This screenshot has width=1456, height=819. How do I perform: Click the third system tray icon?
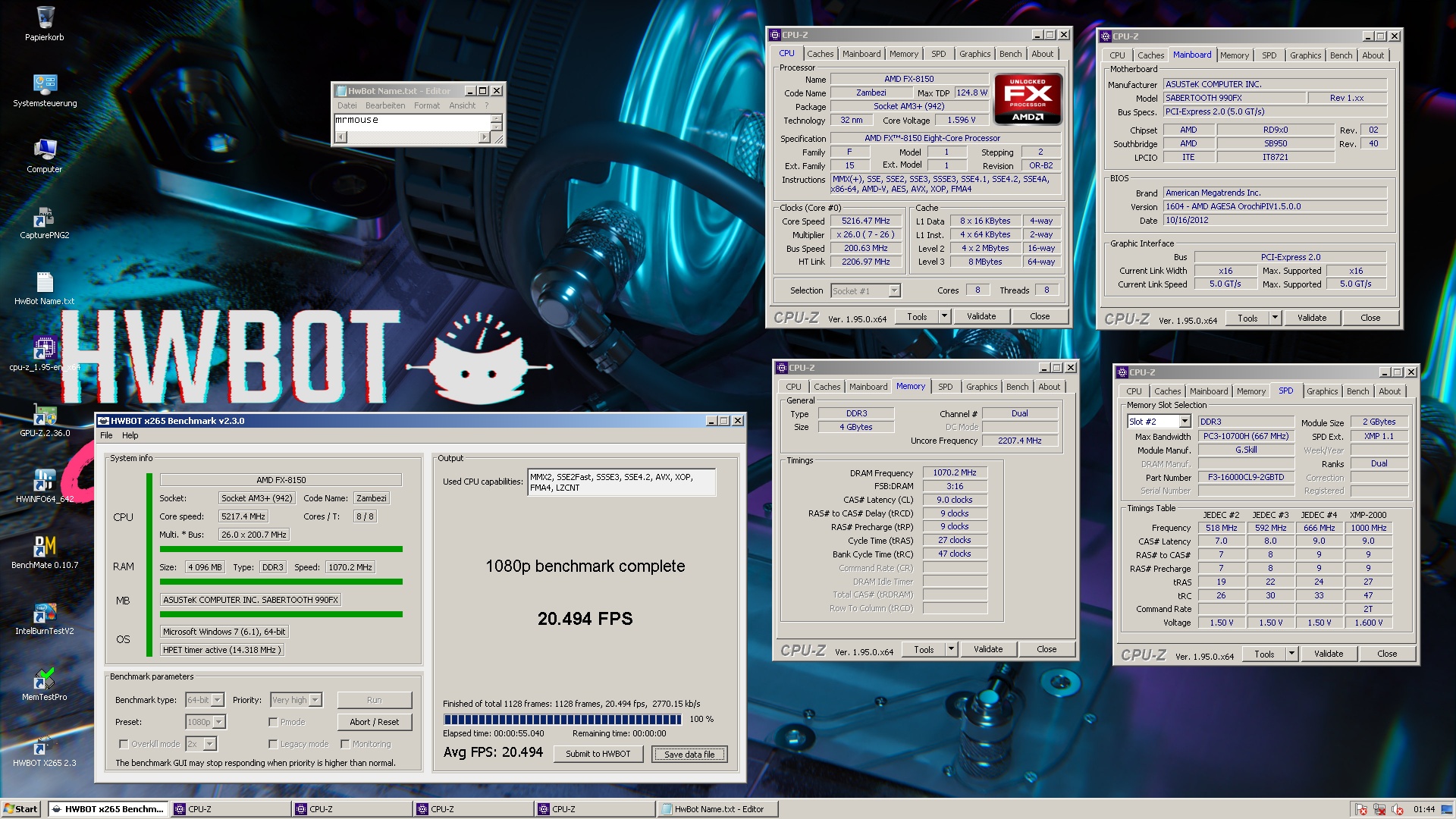pyautogui.click(x=1397, y=809)
